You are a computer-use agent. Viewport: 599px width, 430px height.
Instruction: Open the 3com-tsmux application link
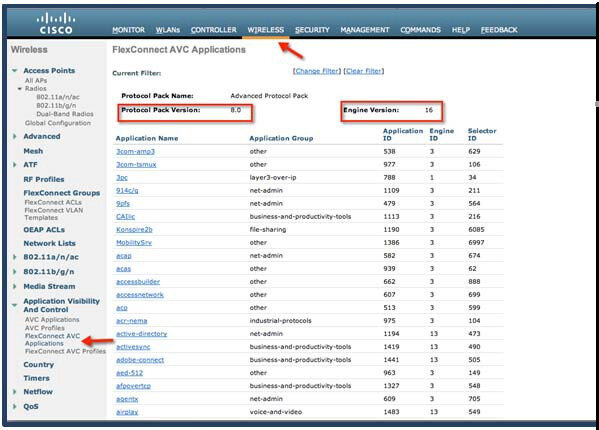pos(136,165)
